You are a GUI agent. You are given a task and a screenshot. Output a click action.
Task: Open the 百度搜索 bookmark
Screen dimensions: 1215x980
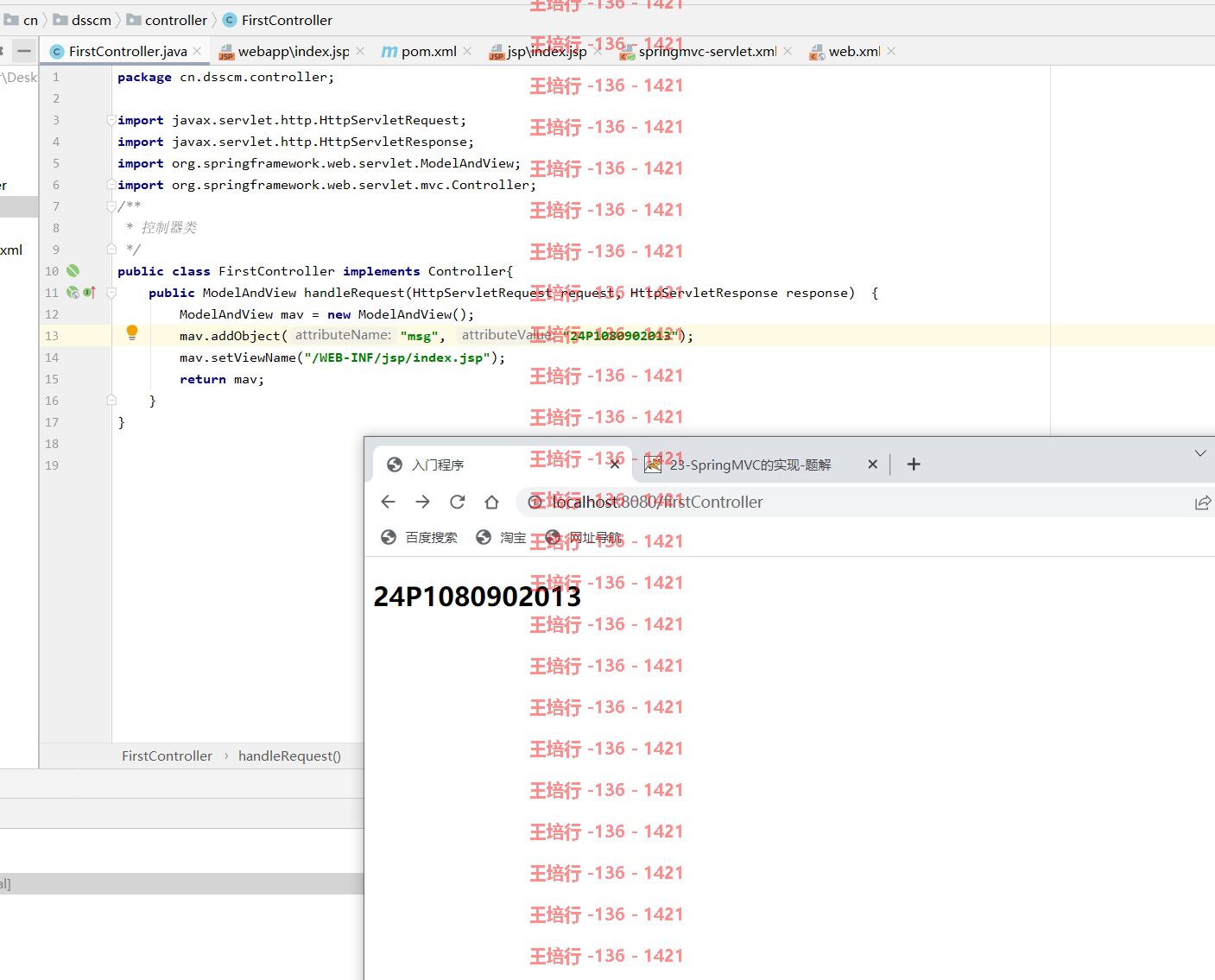(x=420, y=537)
